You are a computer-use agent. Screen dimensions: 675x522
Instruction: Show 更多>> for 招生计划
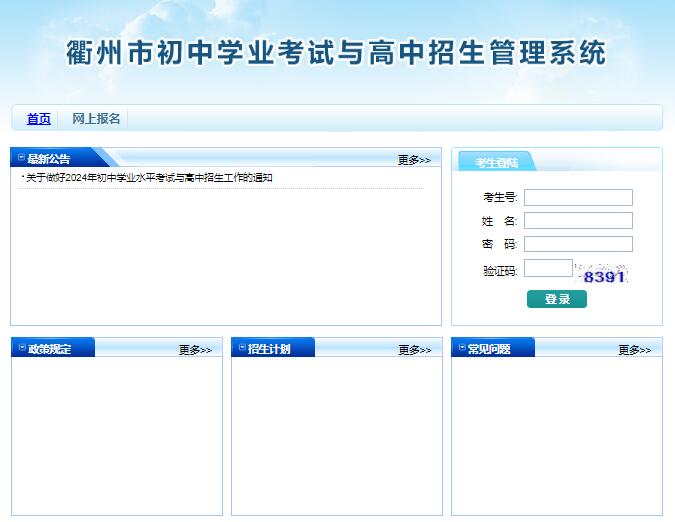[414, 350]
